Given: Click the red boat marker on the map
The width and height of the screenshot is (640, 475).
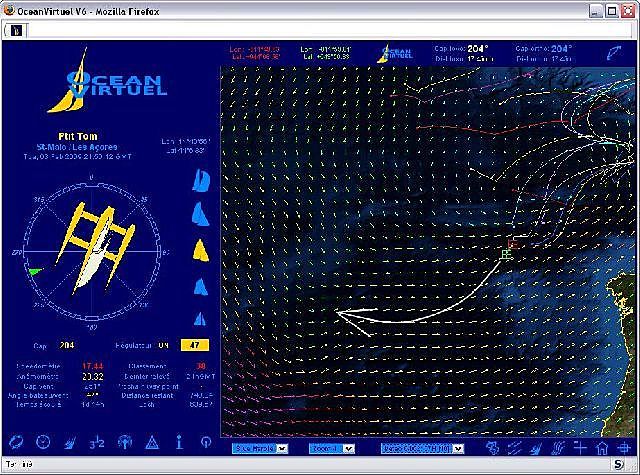Looking at the screenshot, I should point(513,244).
